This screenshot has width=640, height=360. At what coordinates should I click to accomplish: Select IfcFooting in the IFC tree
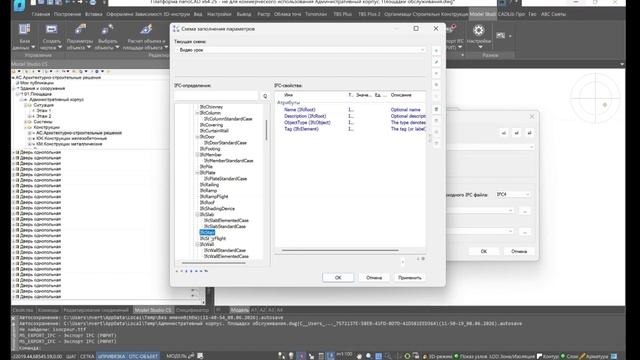pyautogui.click(x=210, y=149)
